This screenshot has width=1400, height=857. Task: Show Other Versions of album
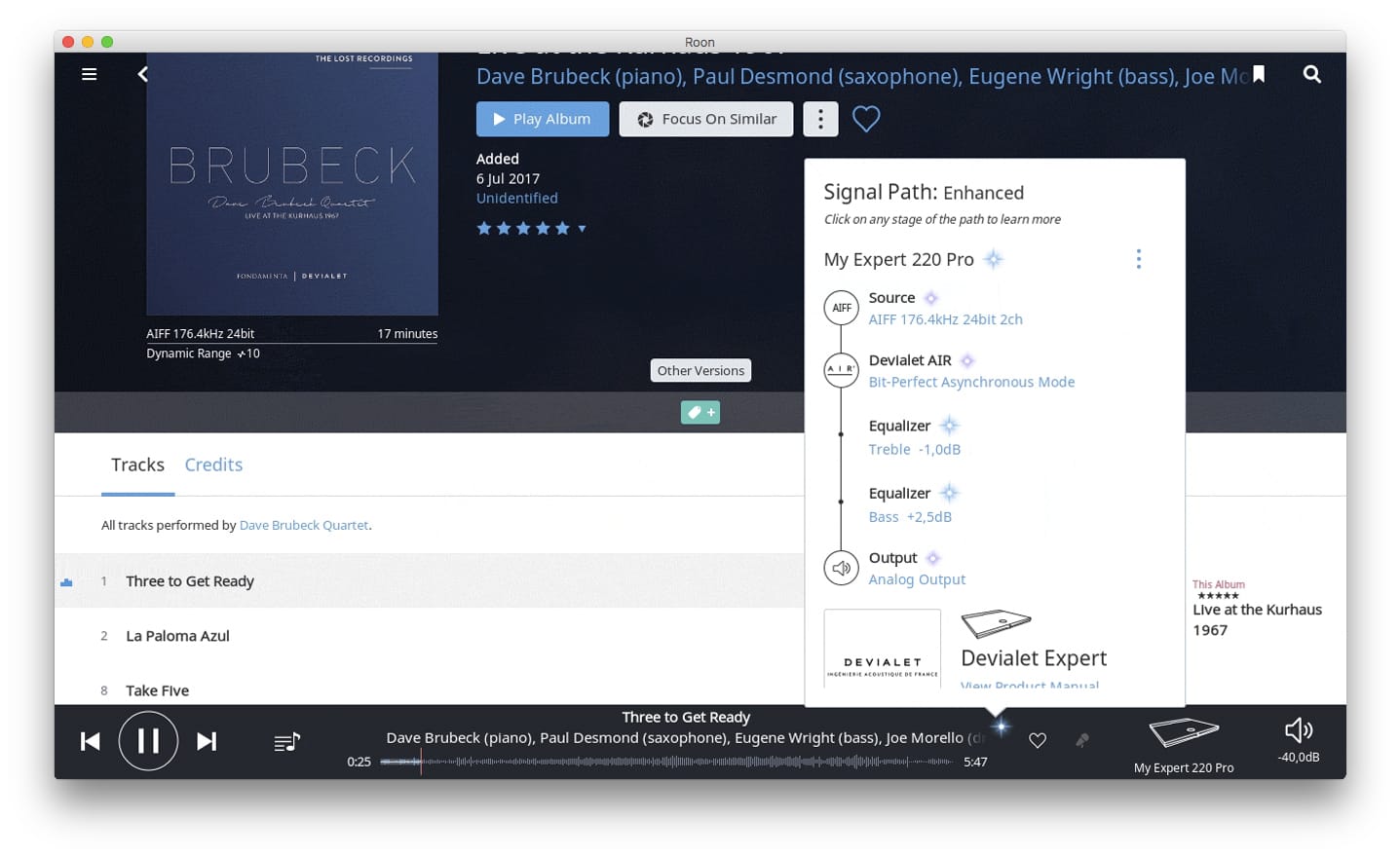[700, 370]
